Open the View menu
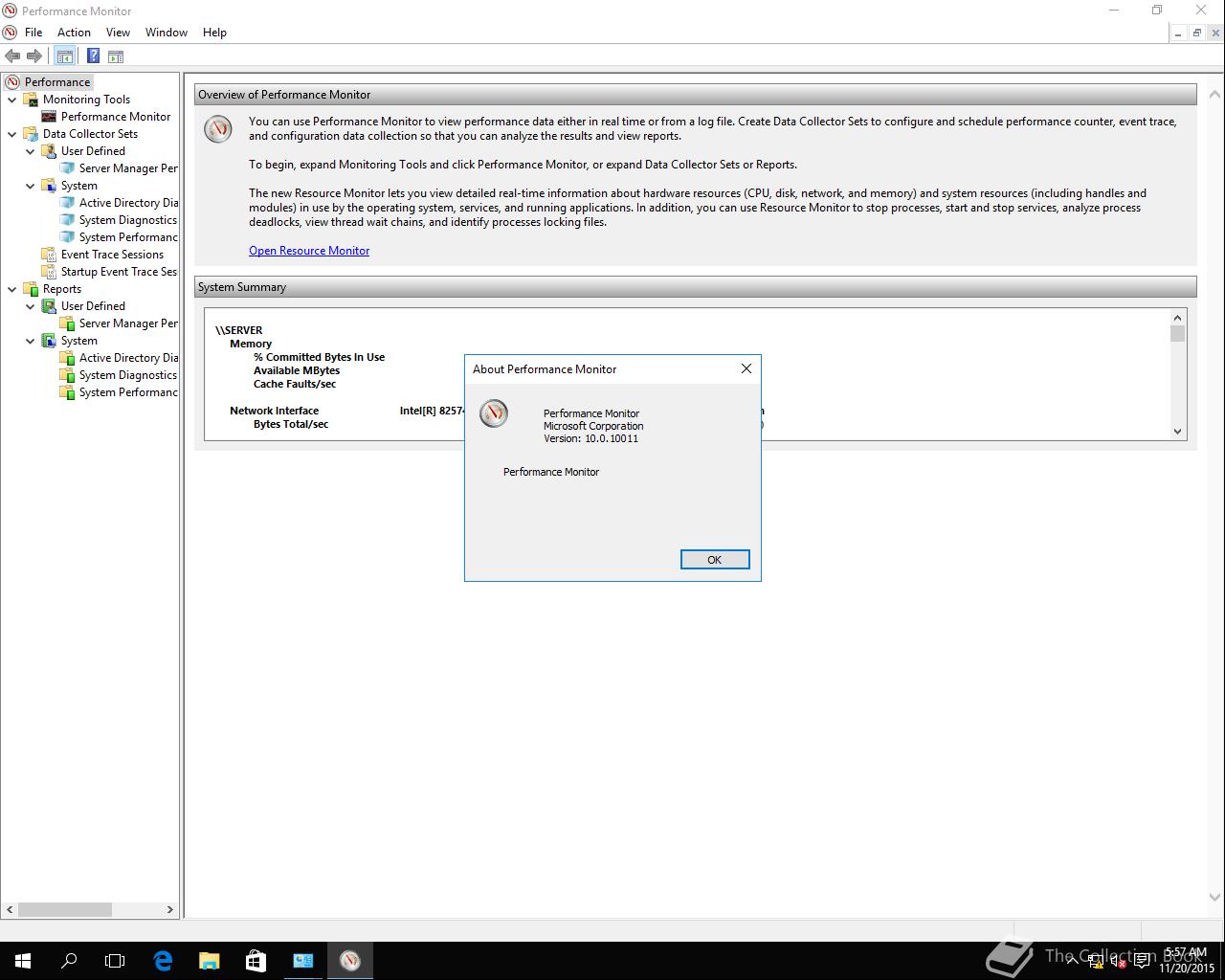 (118, 33)
